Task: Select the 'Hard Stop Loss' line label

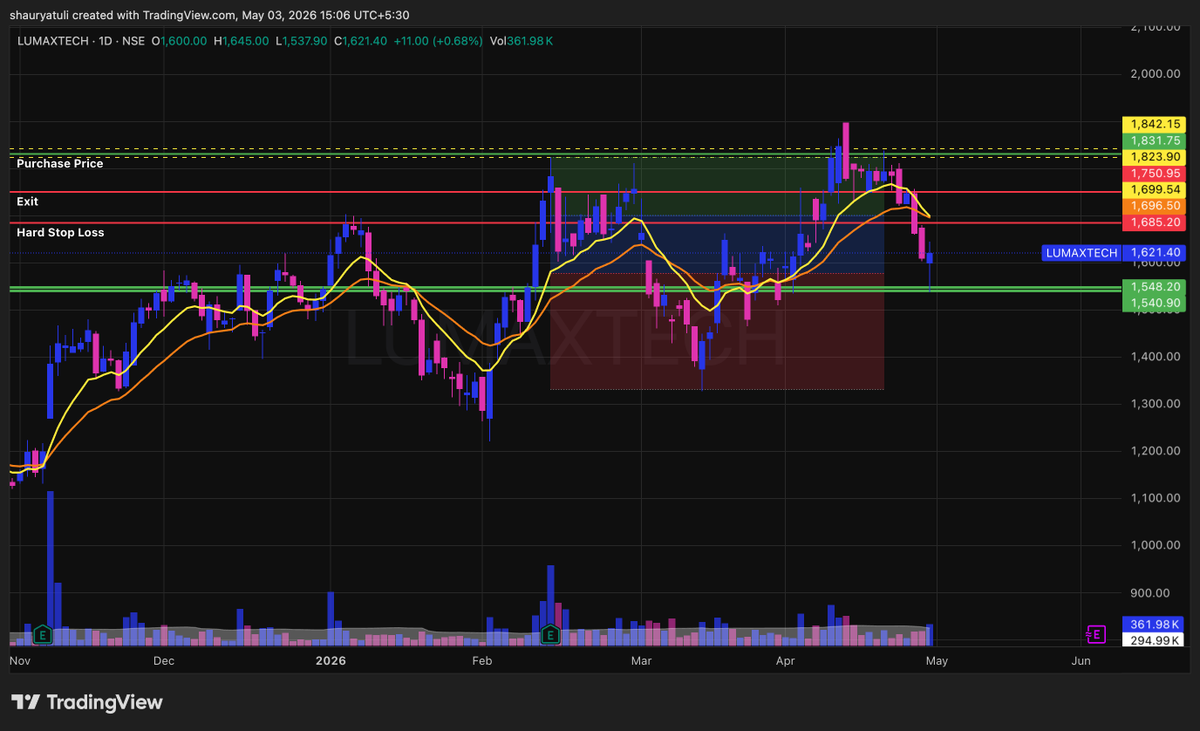Action: [x=60, y=232]
